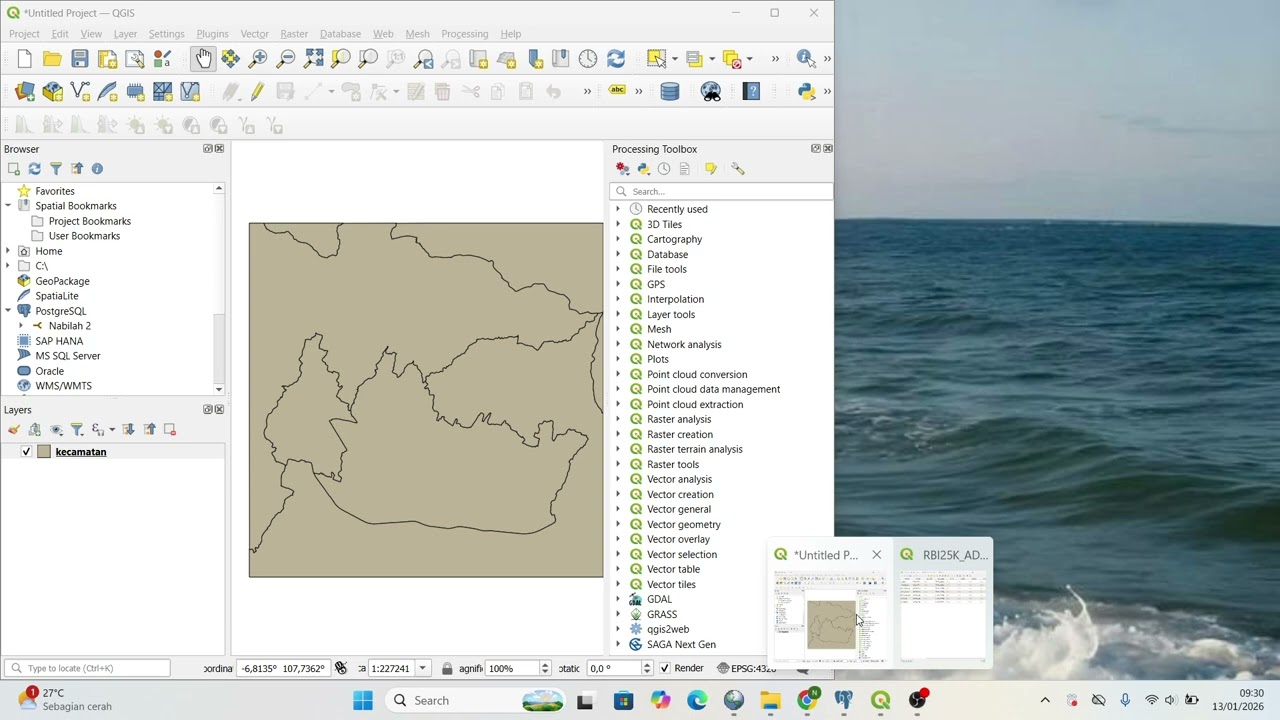
Task: Open the Python Console icon
Action: coord(806,92)
